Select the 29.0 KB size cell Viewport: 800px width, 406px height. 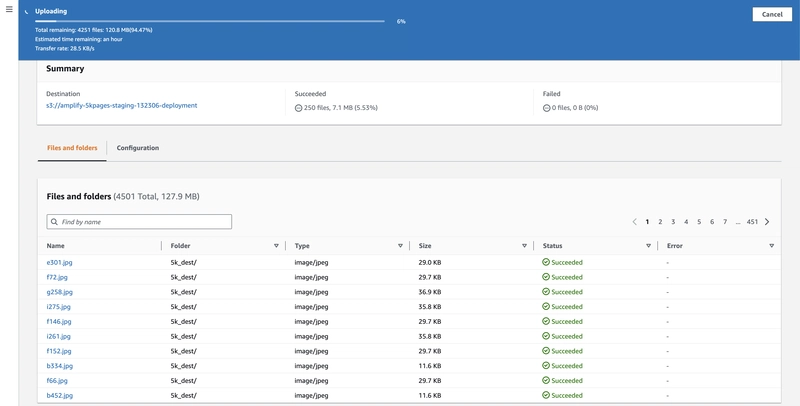[x=430, y=263]
